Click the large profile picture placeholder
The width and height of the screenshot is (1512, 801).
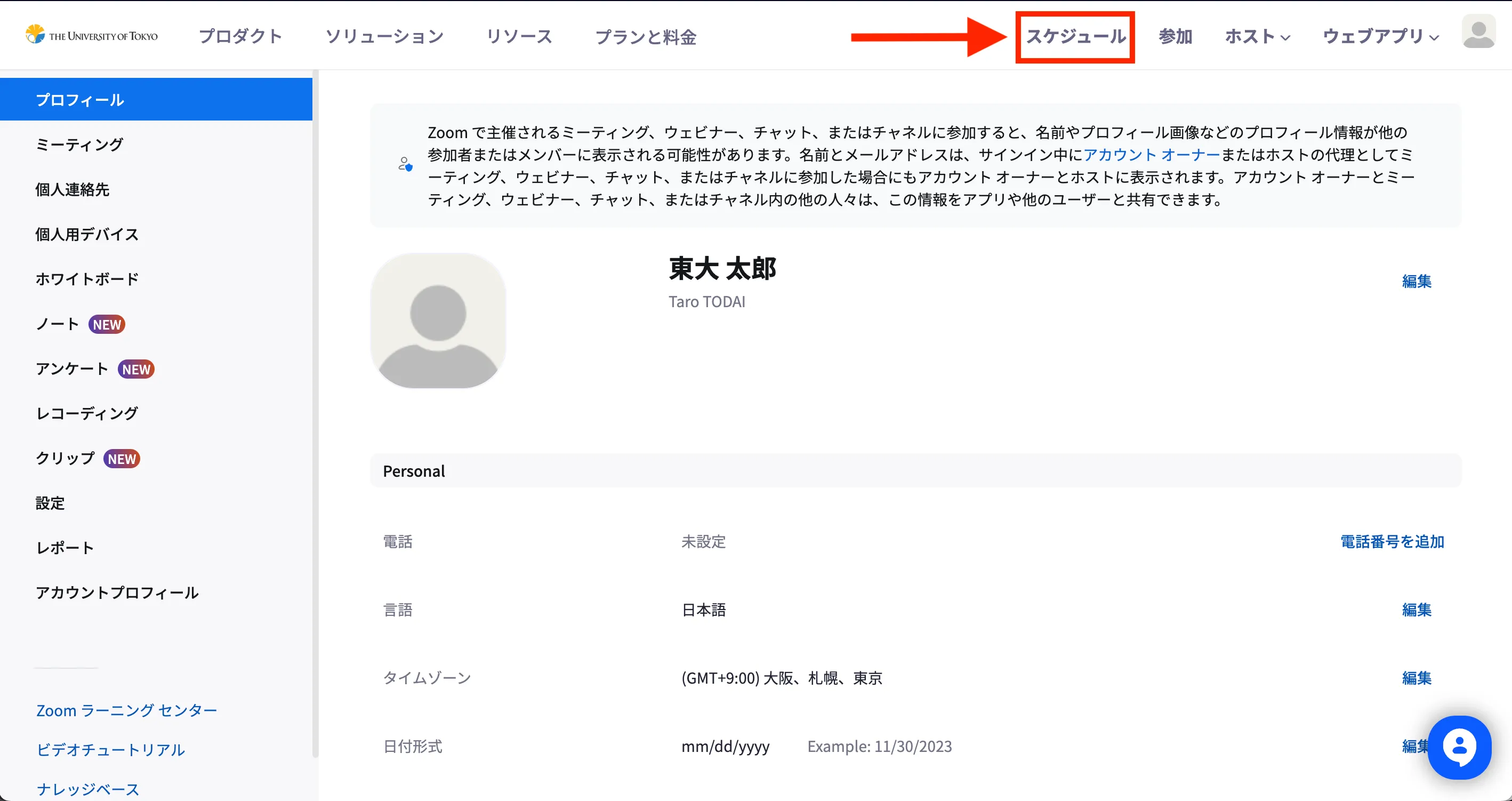tap(438, 321)
